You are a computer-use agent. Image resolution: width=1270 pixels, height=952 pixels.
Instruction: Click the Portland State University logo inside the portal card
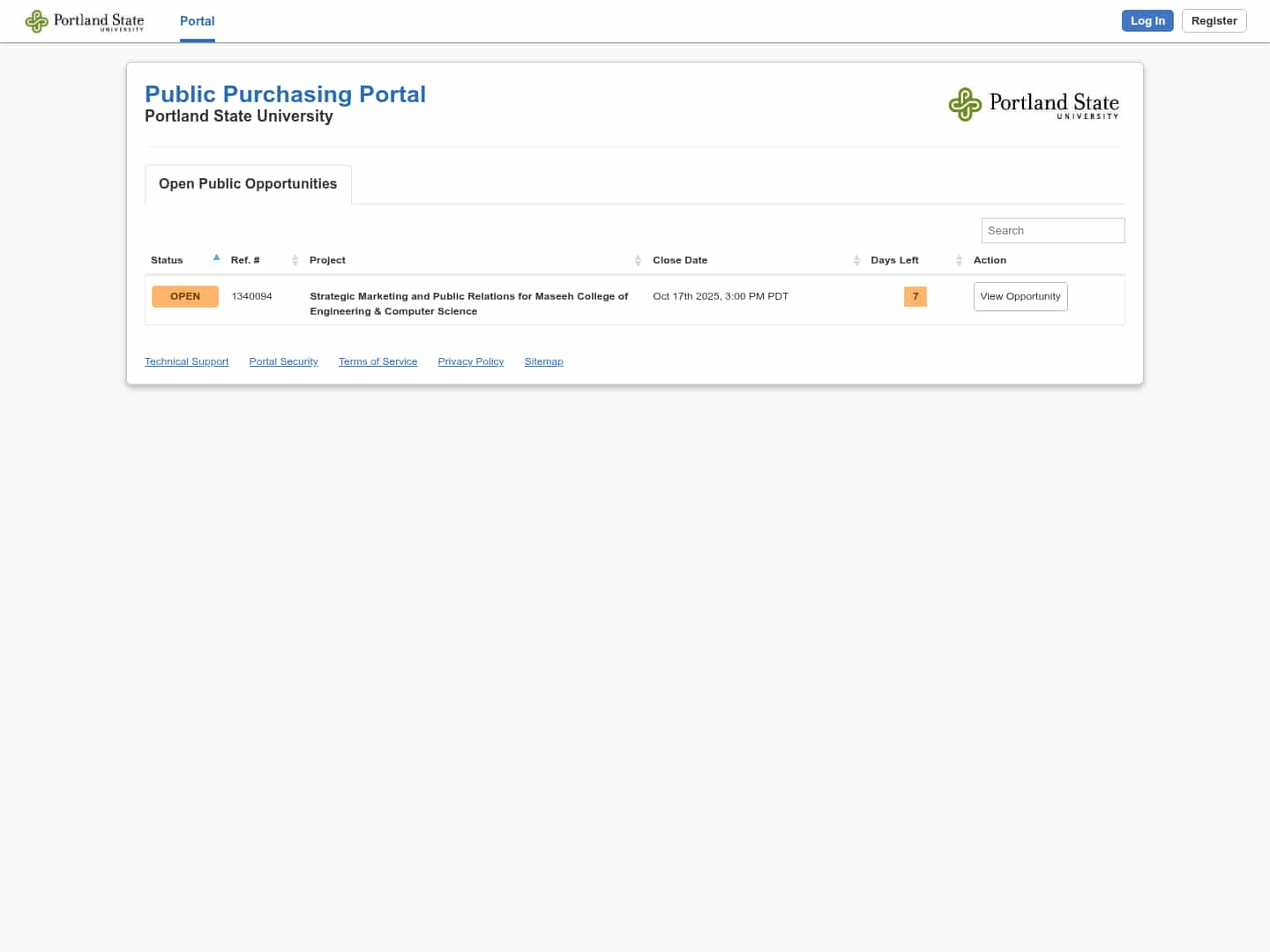coord(1034,105)
